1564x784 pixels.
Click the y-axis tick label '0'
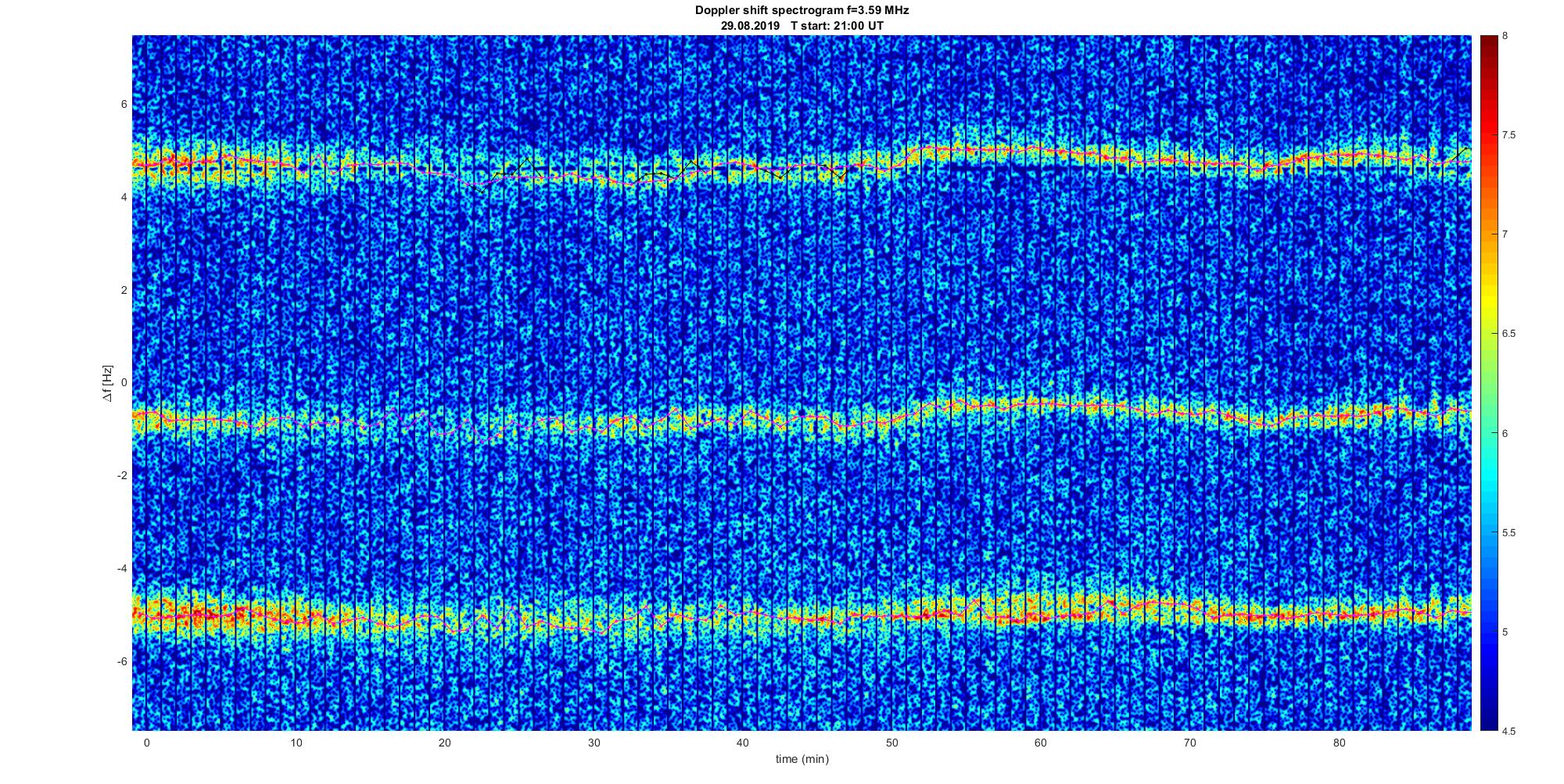pyautogui.click(x=124, y=383)
